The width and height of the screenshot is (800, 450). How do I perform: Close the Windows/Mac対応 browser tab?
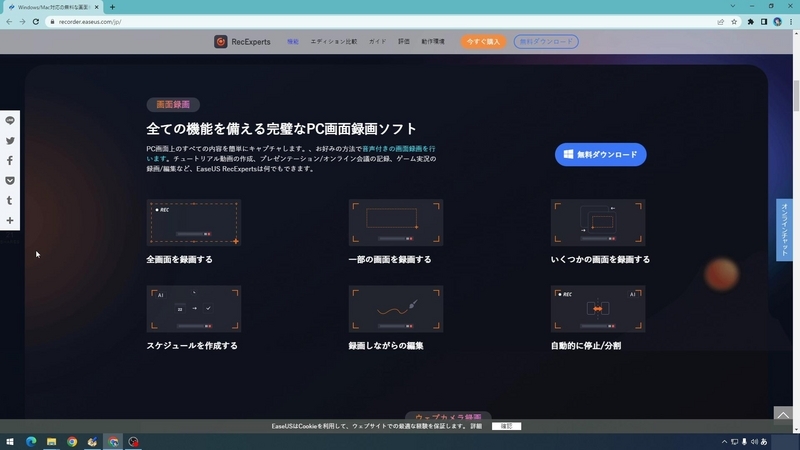click(x=96, y=7)
